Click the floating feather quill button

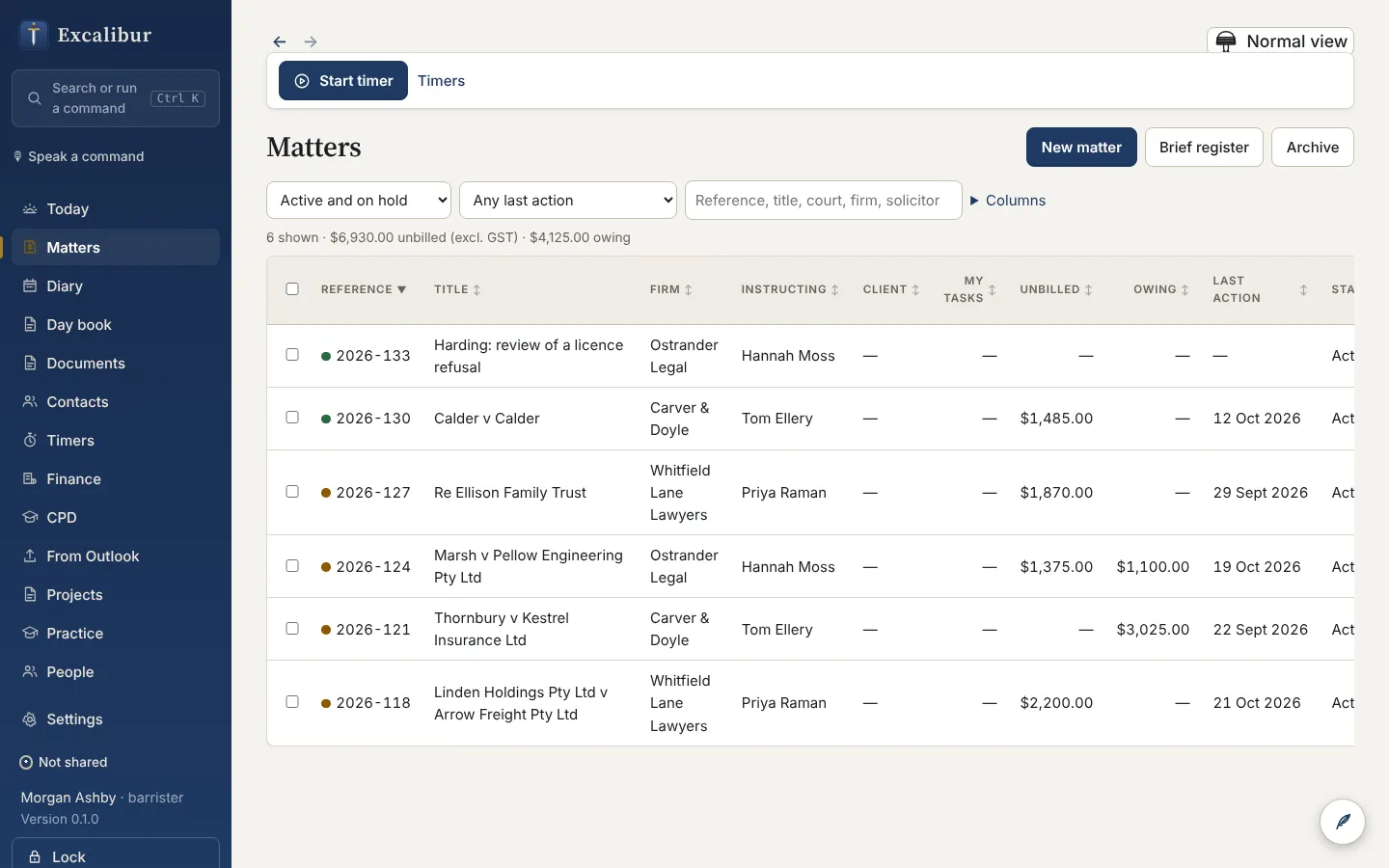click(x=1343, y=822)
